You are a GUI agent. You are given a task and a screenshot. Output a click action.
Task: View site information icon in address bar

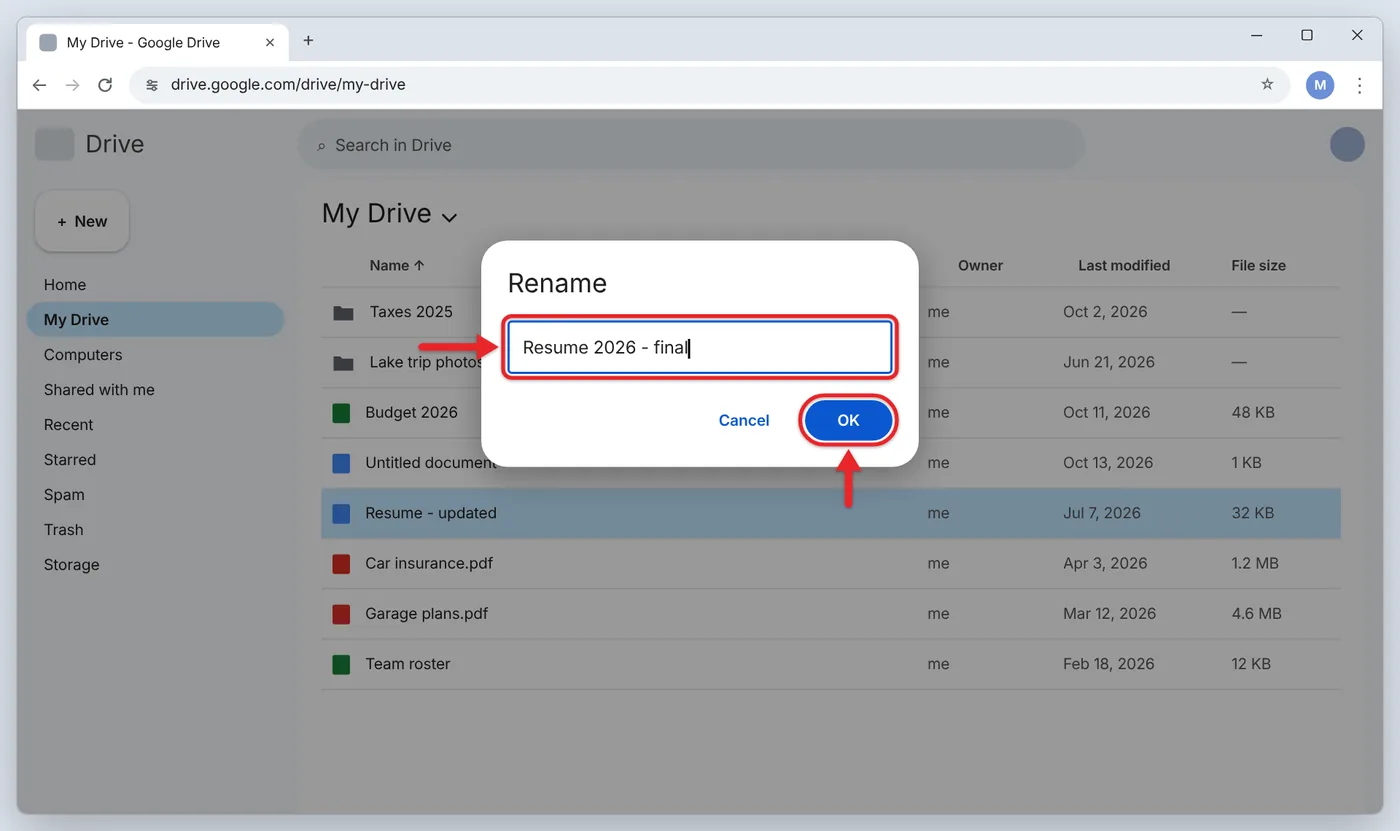point(152,85)
